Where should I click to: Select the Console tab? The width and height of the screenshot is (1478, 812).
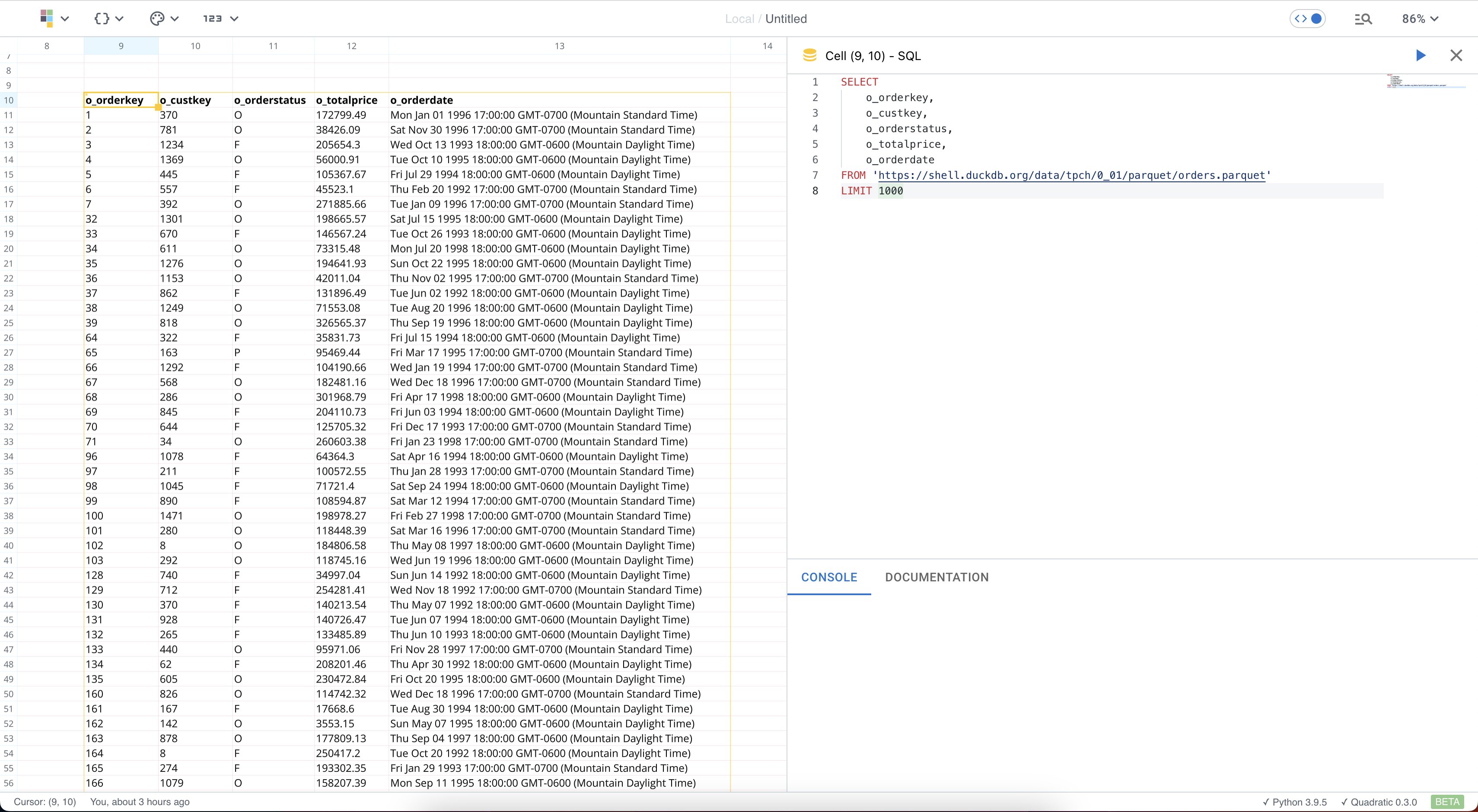pyautogui.click(x=828, y=577)
